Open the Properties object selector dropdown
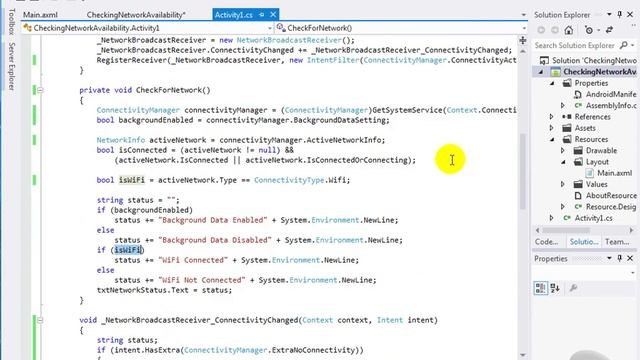Screen dimensions: 640x360 [x=633, y=273]
